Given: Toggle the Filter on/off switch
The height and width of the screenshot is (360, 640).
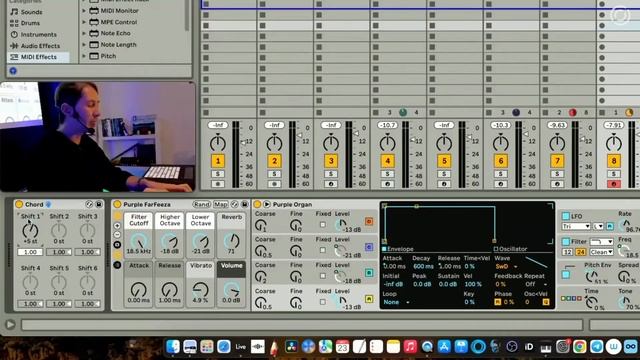Looking at the screenshot, I should coord(566,242).
